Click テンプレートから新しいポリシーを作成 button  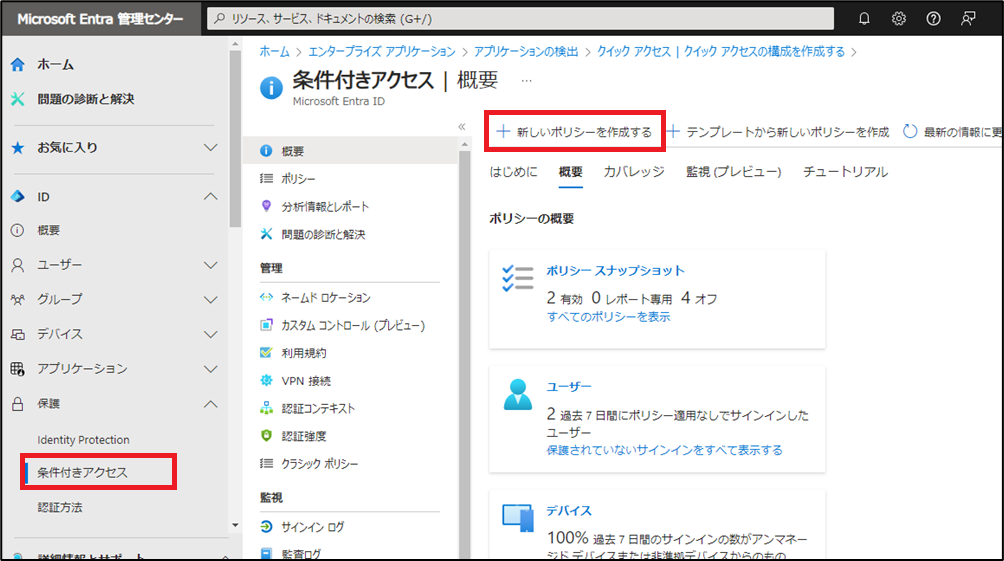(x=779, y=132)
